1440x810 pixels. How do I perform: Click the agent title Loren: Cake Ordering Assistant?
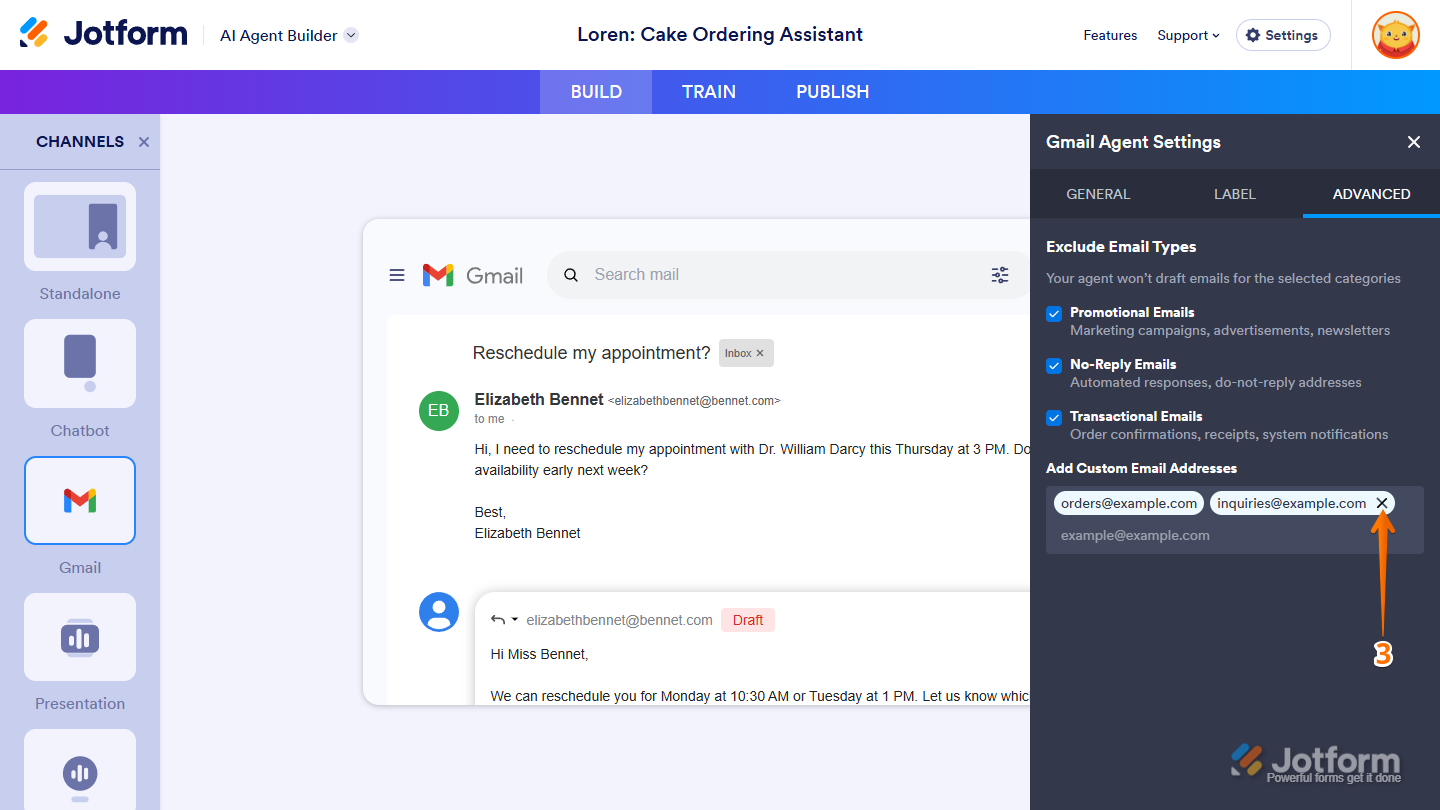[x=720, y=35]
